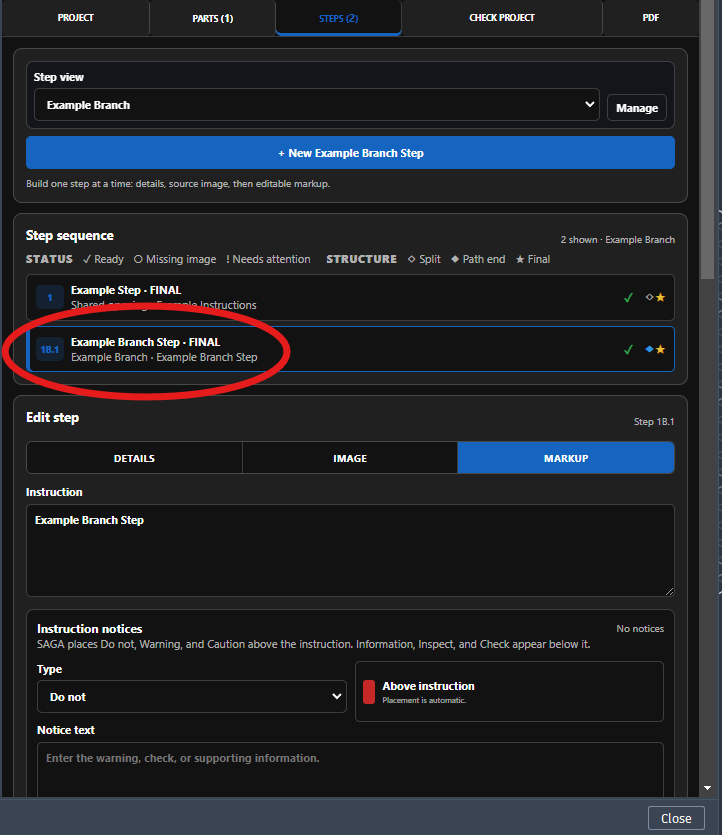Image resolution: width=722 pixels, height=835 pixels.
Task: Click the red Above instruction color swatch
Action: coord(369,692)
